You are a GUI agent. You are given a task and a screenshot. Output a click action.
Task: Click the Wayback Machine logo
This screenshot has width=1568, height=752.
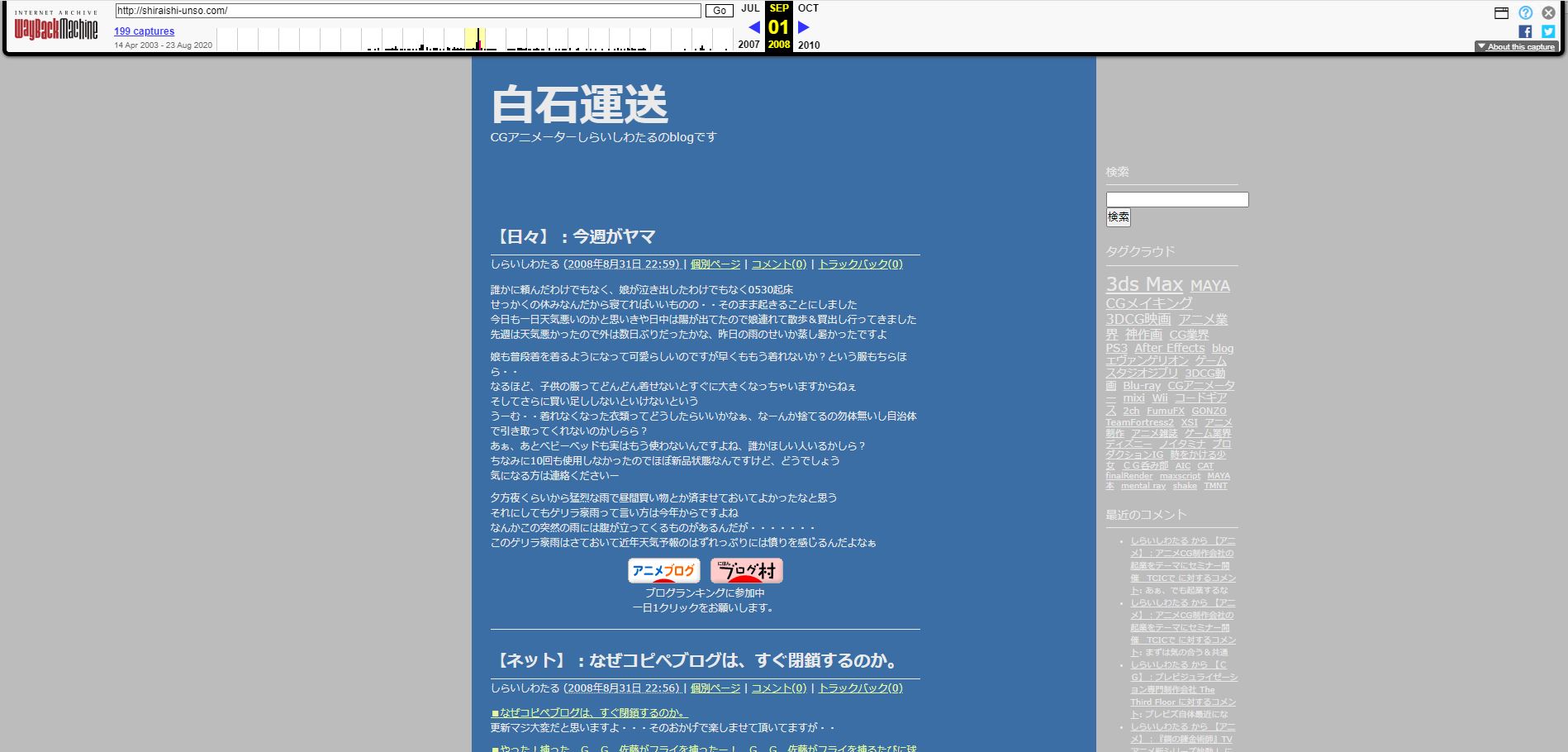coord(56,29)
